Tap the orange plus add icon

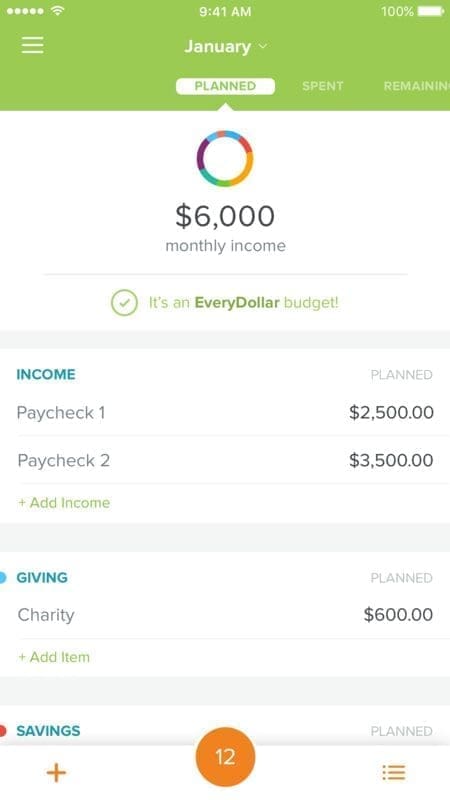[56, 772]
